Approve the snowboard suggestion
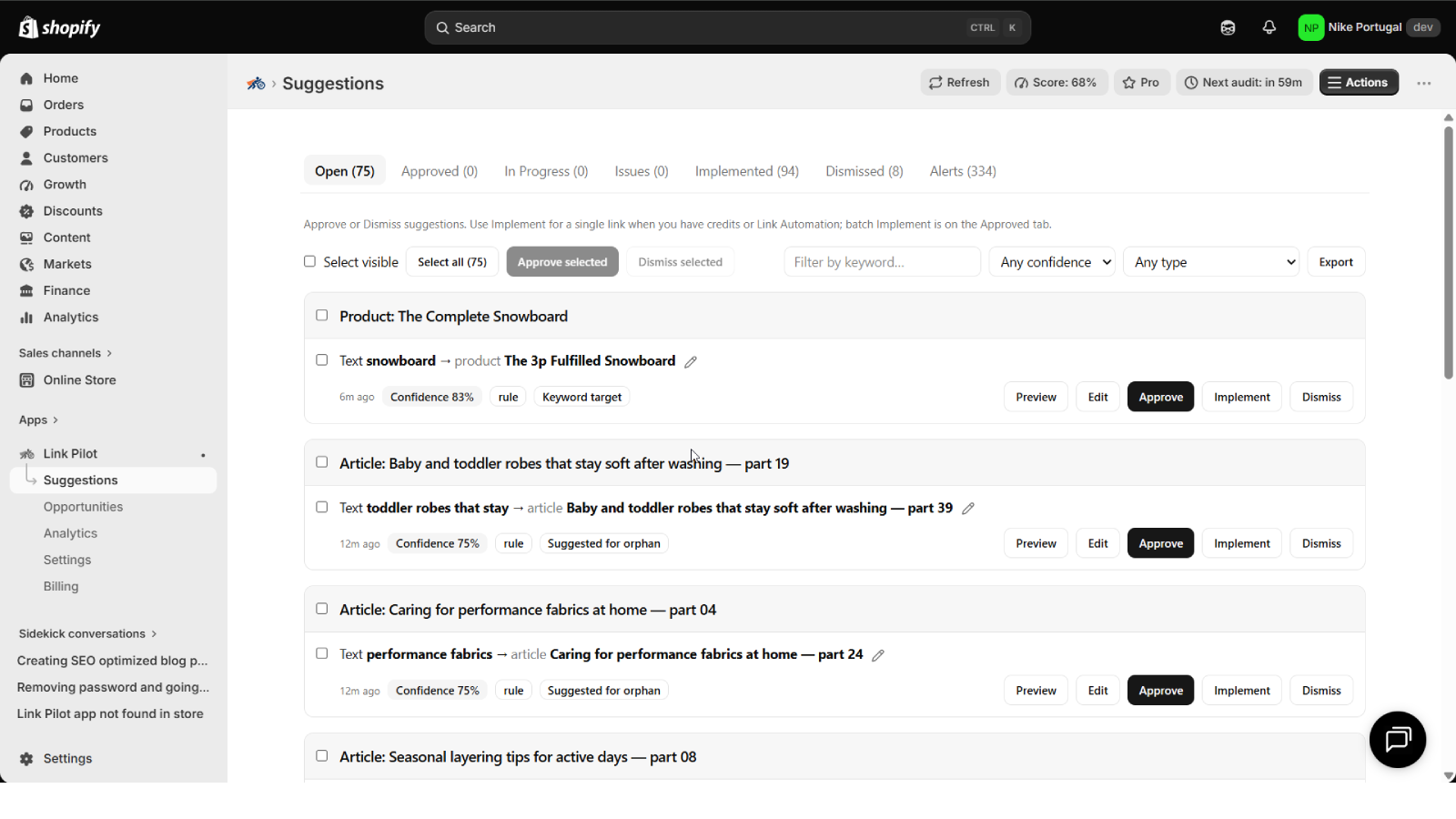Viewport: 1456px width, 819px height. click(1160, 397)
